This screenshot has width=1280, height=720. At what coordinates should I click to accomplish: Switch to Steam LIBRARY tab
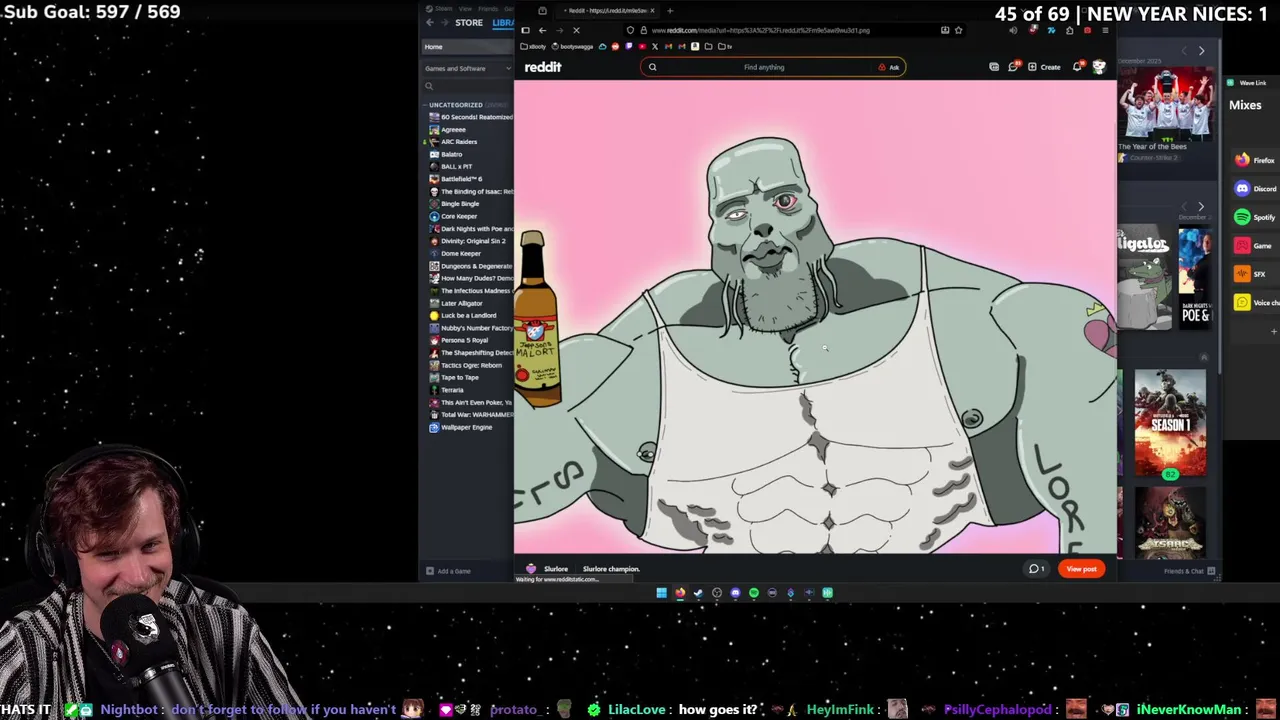click(x=503, y=23)
